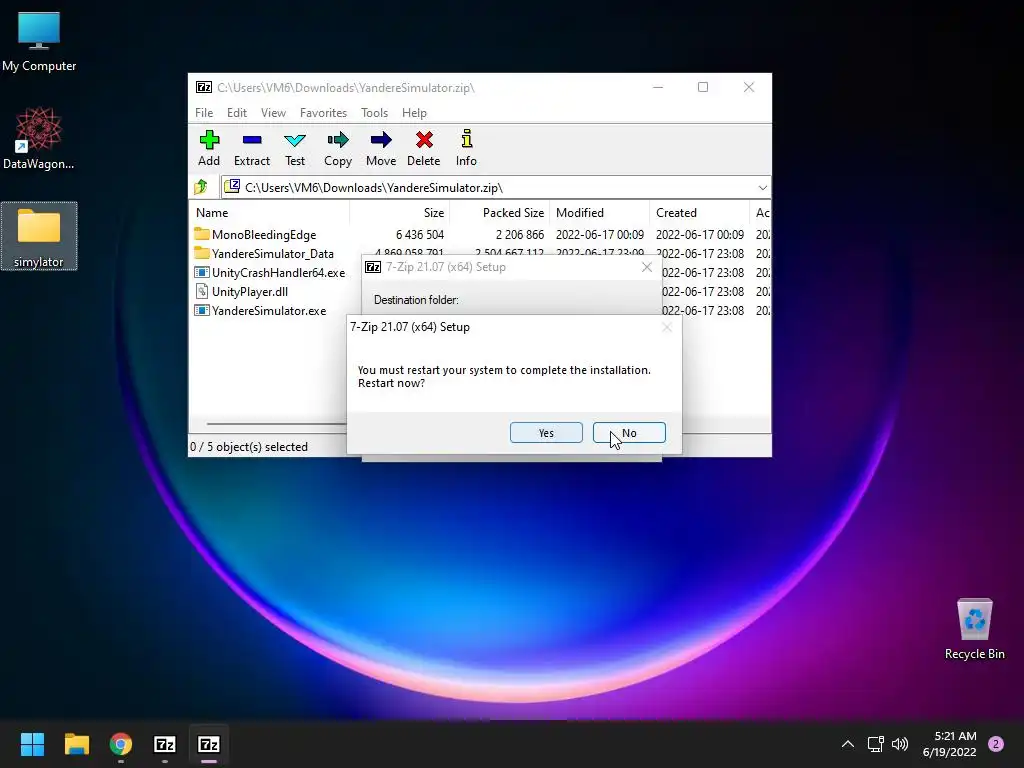The width and height of the screenshot is (1024, 768).
Task: Click the volume speaker tray icon
Action: 900,744
